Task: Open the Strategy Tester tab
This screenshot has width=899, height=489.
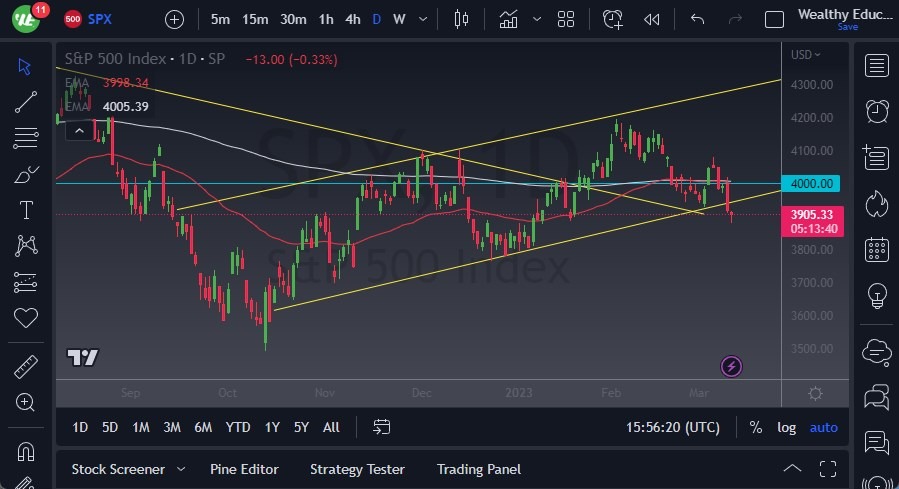Action: [357, 469]
